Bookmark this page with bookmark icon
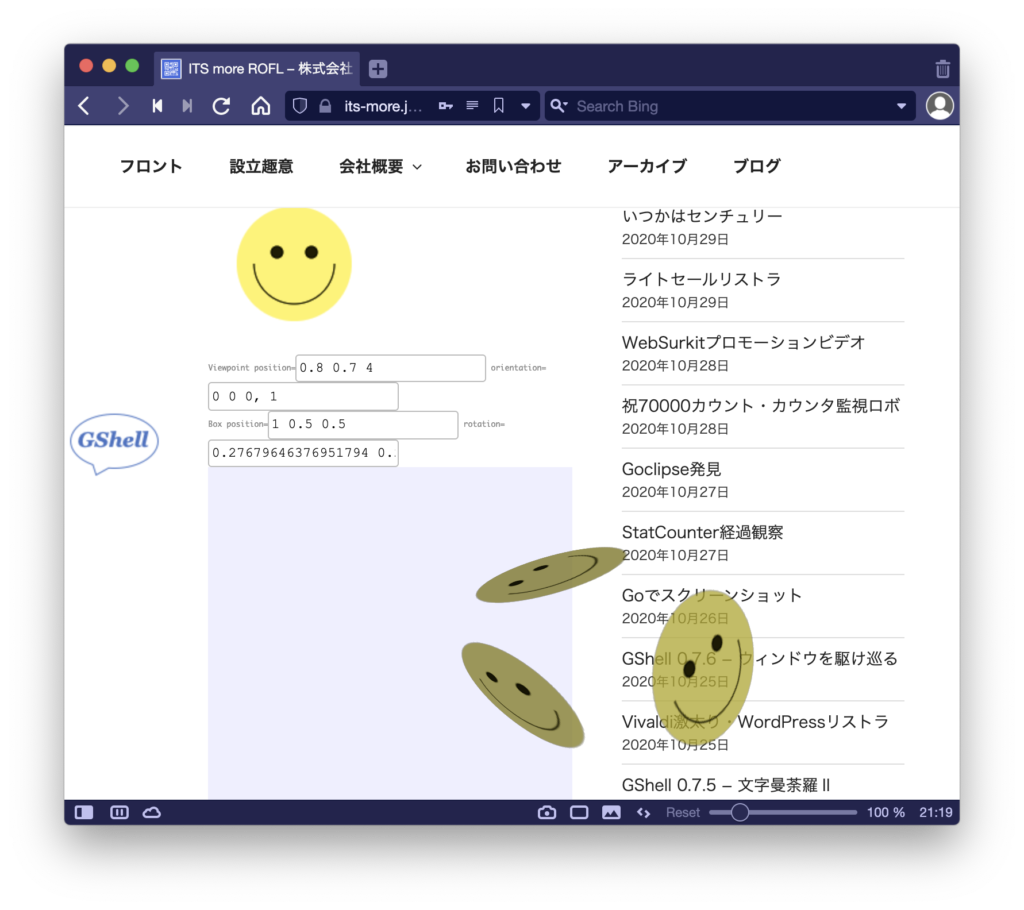The image size is (1024, 910). click(499, 106)
